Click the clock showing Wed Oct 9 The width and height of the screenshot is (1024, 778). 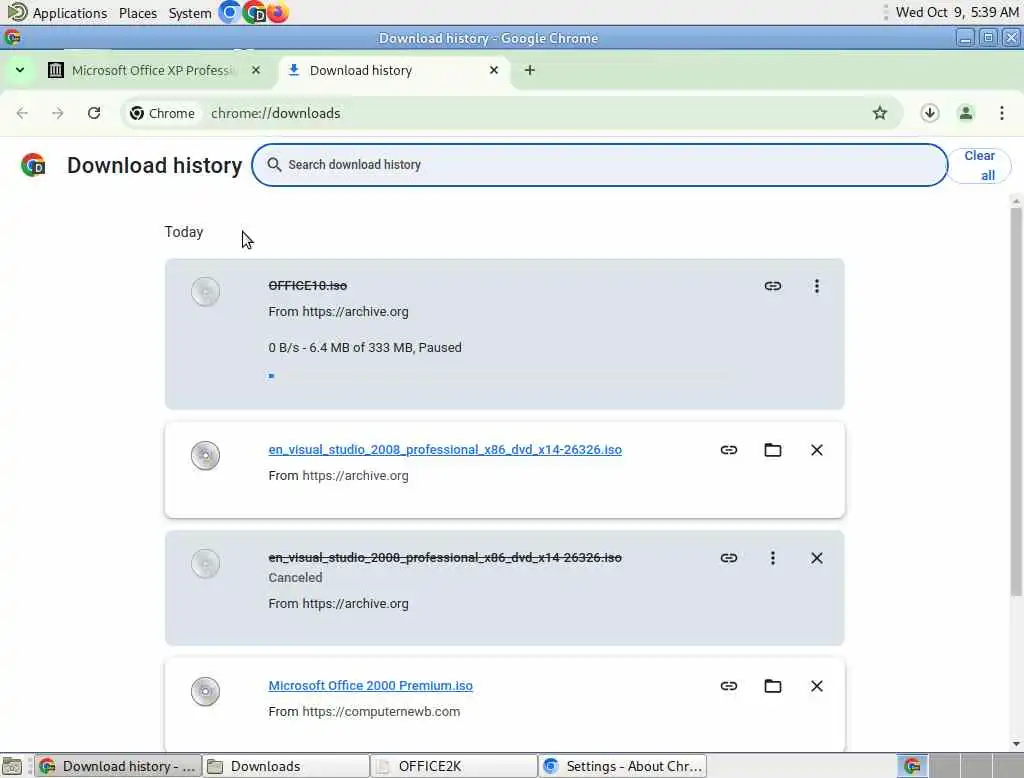(x=957, y=12)
